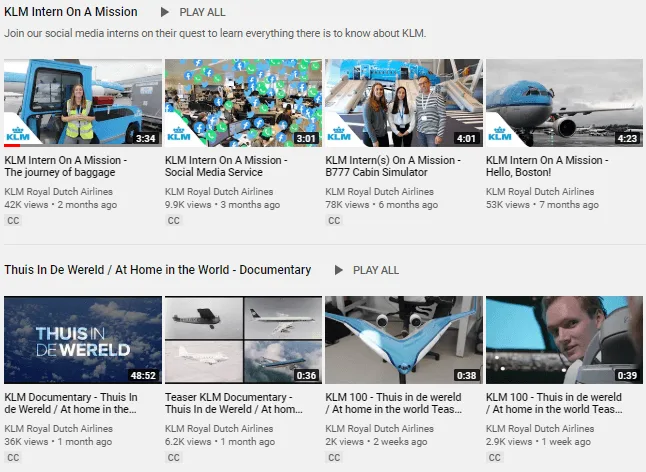This screenshot has width=646, height=472.
Task: Click KLM 100 teaser title with 2K views
Action: coord(394,403)
